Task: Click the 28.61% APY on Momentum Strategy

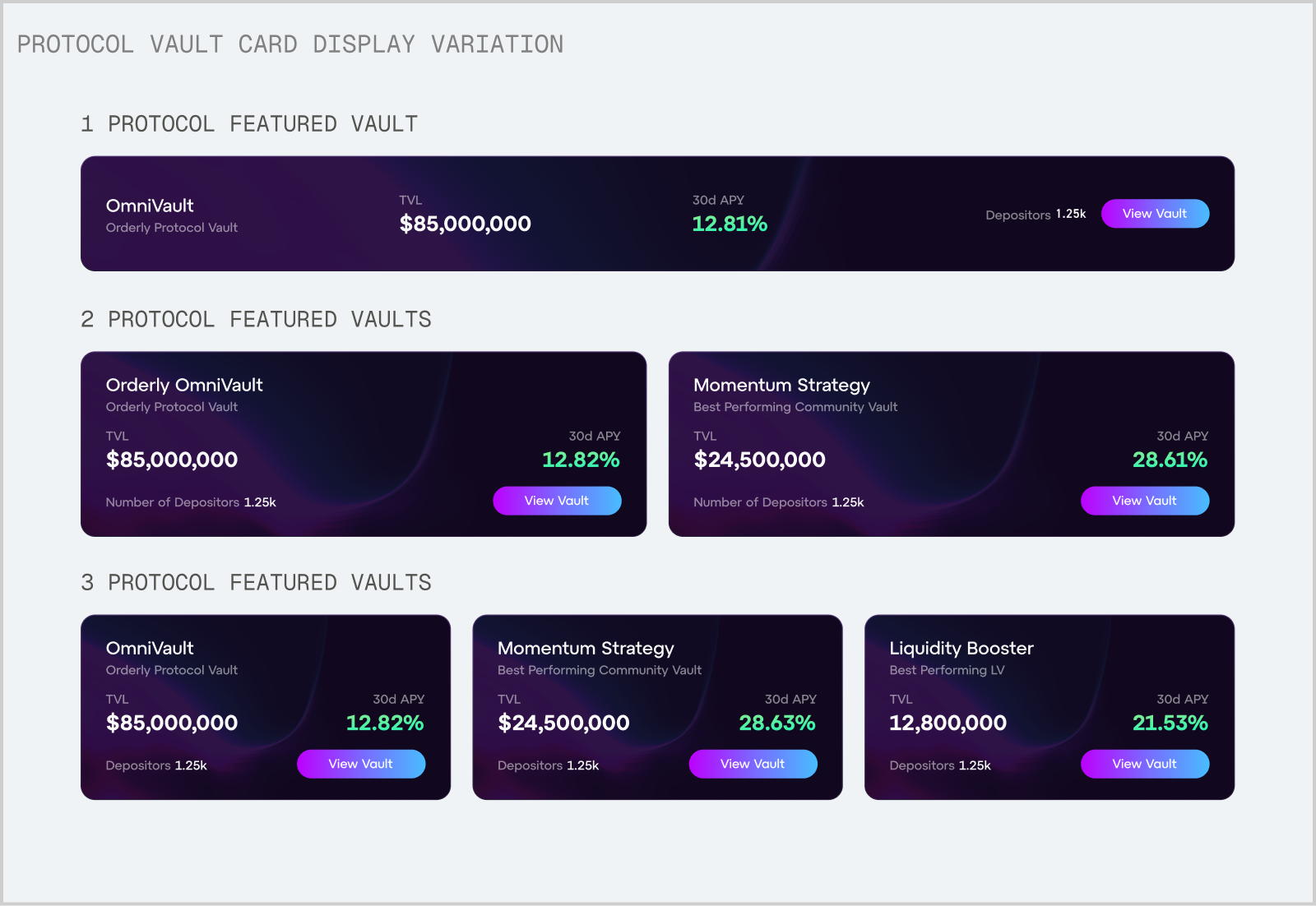Action: tap(1170, 460)
